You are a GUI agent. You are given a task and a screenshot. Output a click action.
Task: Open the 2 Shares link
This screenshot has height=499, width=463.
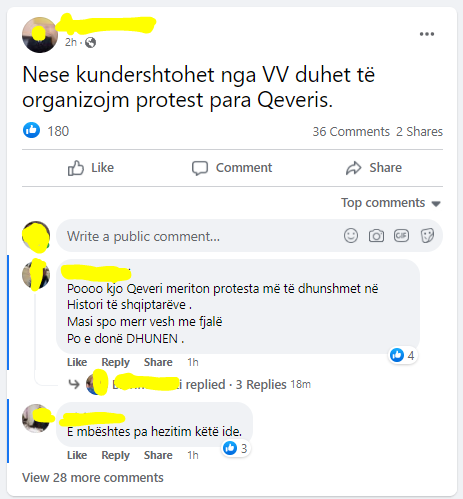coord(419,132)
